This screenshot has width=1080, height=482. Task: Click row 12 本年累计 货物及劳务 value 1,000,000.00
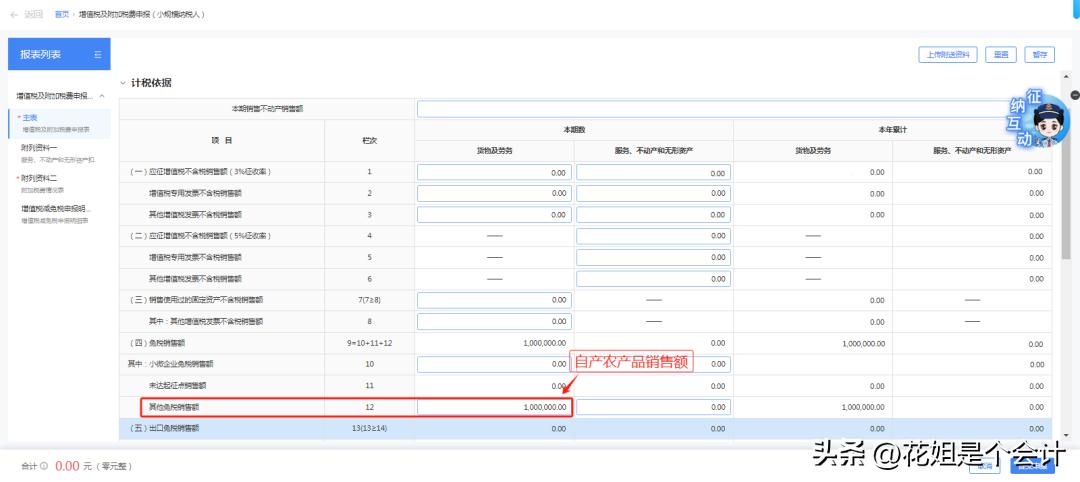click(863, 407)
